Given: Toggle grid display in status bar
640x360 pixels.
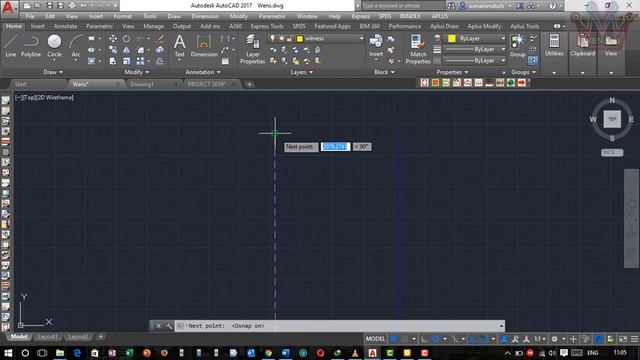Looking at the screenshot, I should coord(394,339).
